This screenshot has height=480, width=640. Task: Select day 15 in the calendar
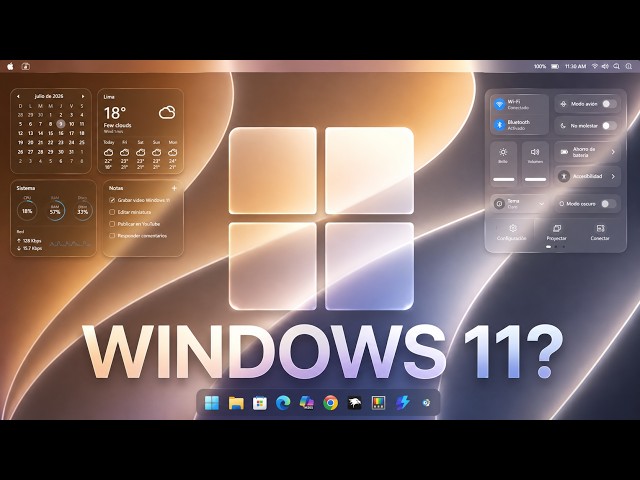pyautogui.click(x=51, y=133)
